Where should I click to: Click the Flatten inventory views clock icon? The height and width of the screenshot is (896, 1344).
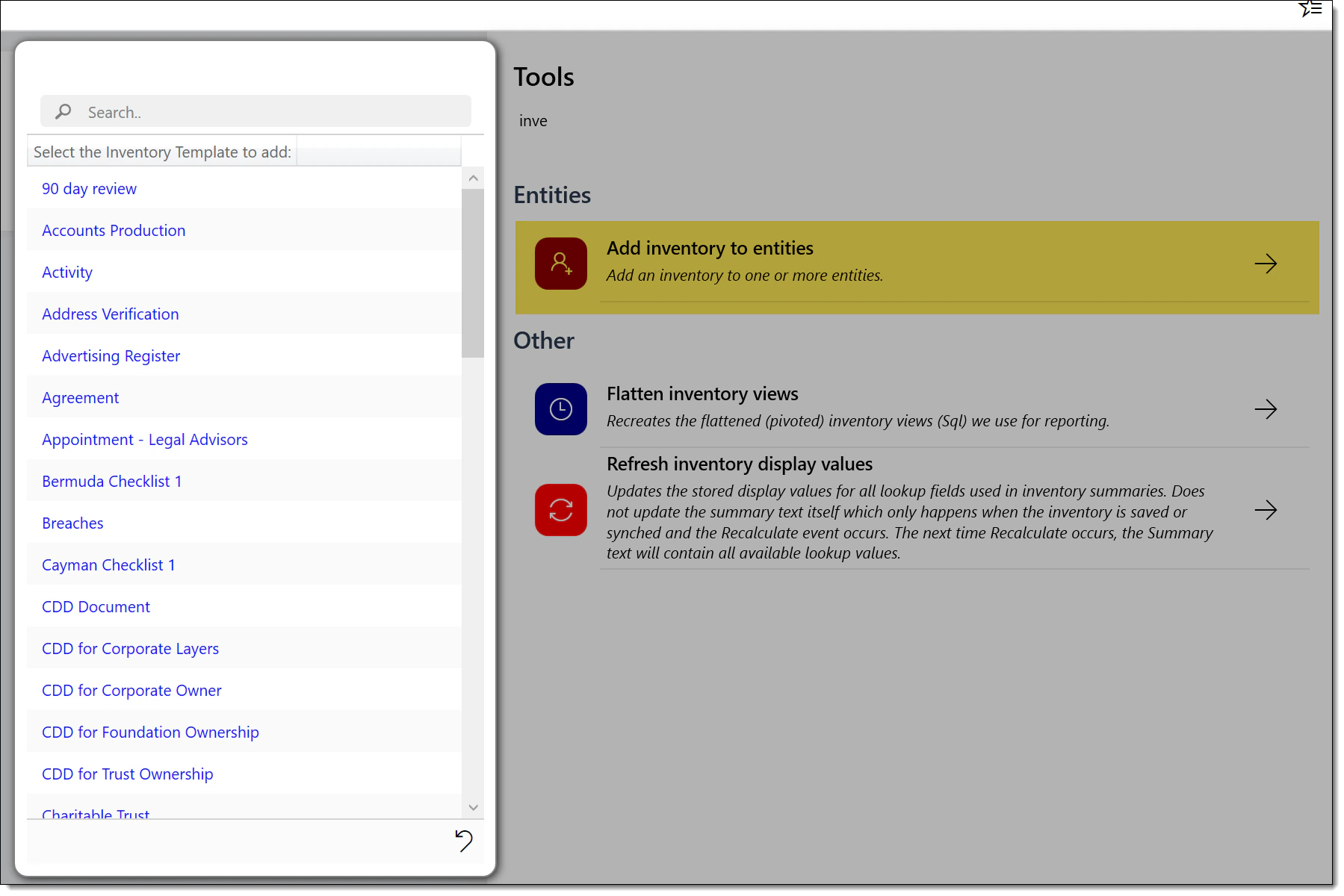561,409
